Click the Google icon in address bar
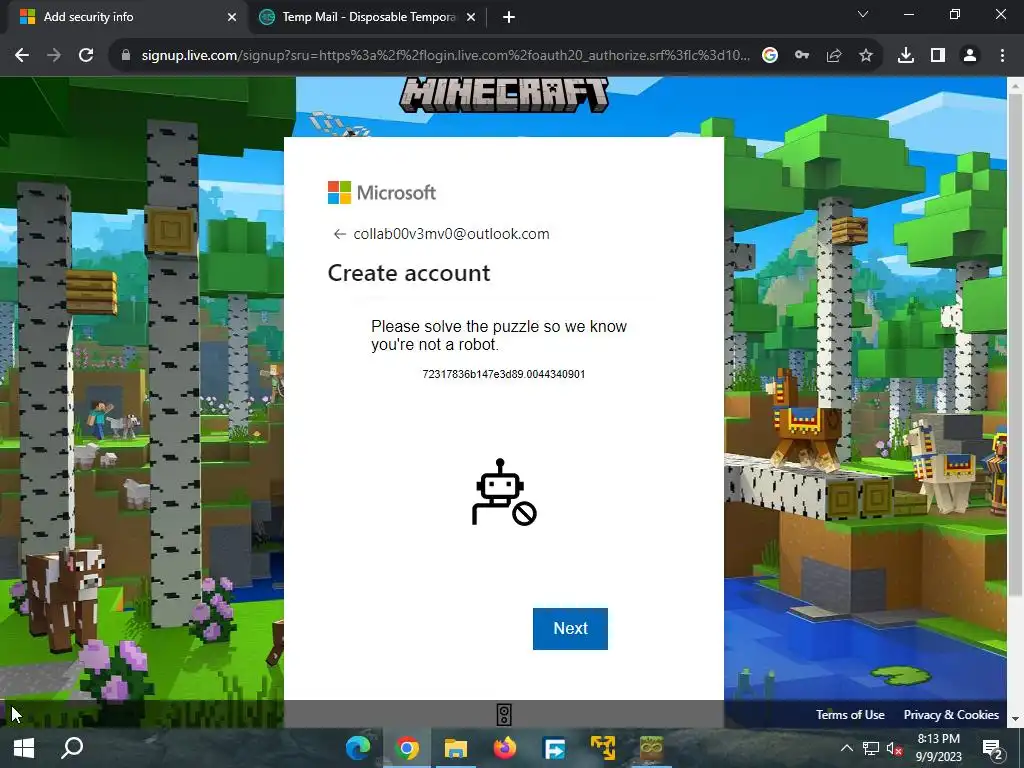This screenshot has height=768, width=1024. tap(770, 56)
